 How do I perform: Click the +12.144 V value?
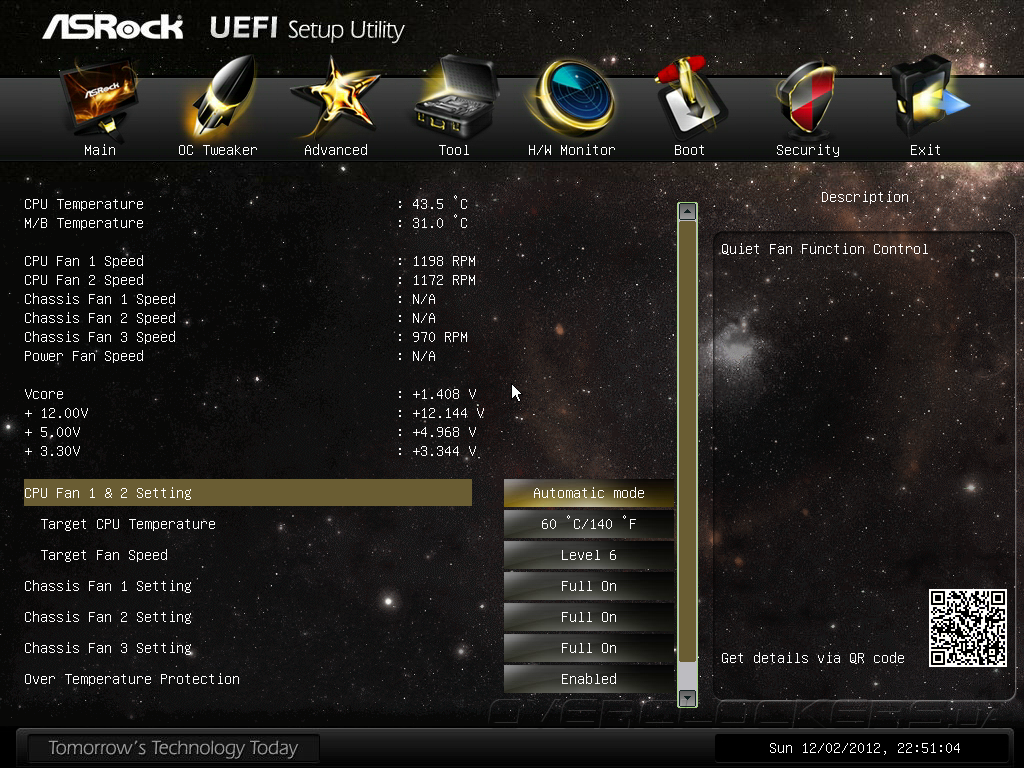click(448, 413)
